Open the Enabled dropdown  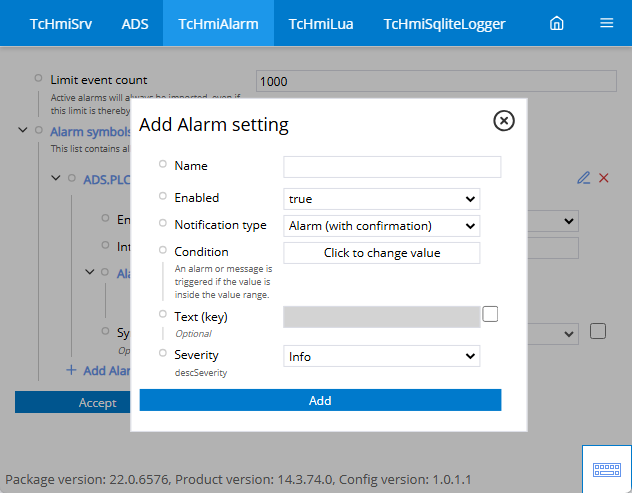pyautogui.click(x=381, y=199)
